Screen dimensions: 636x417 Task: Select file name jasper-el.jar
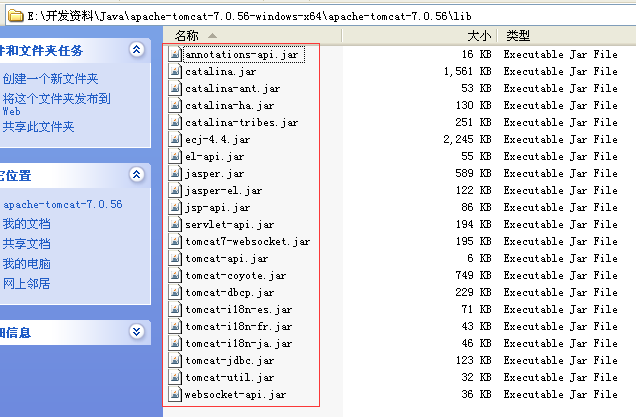[223, 191]
